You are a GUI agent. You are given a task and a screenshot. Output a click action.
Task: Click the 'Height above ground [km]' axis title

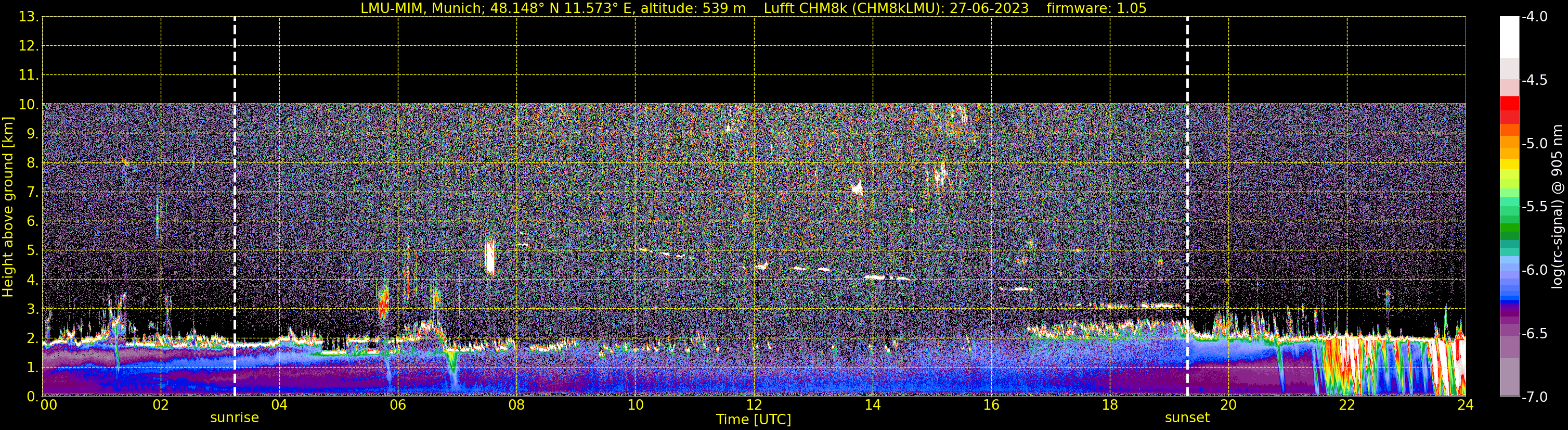(x=8, y=207)
